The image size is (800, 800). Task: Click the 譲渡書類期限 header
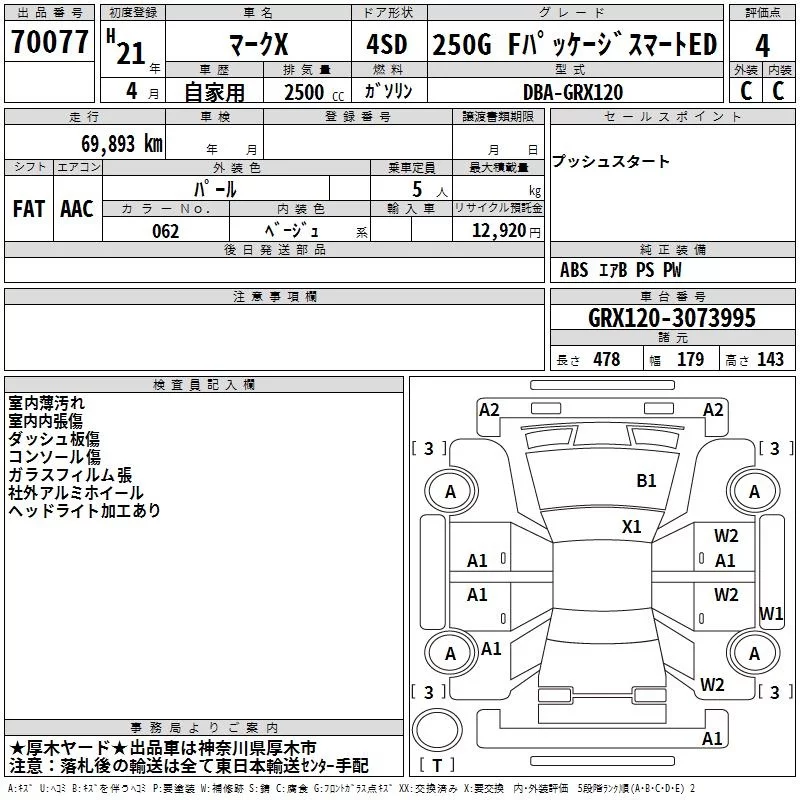click(498, 117)
